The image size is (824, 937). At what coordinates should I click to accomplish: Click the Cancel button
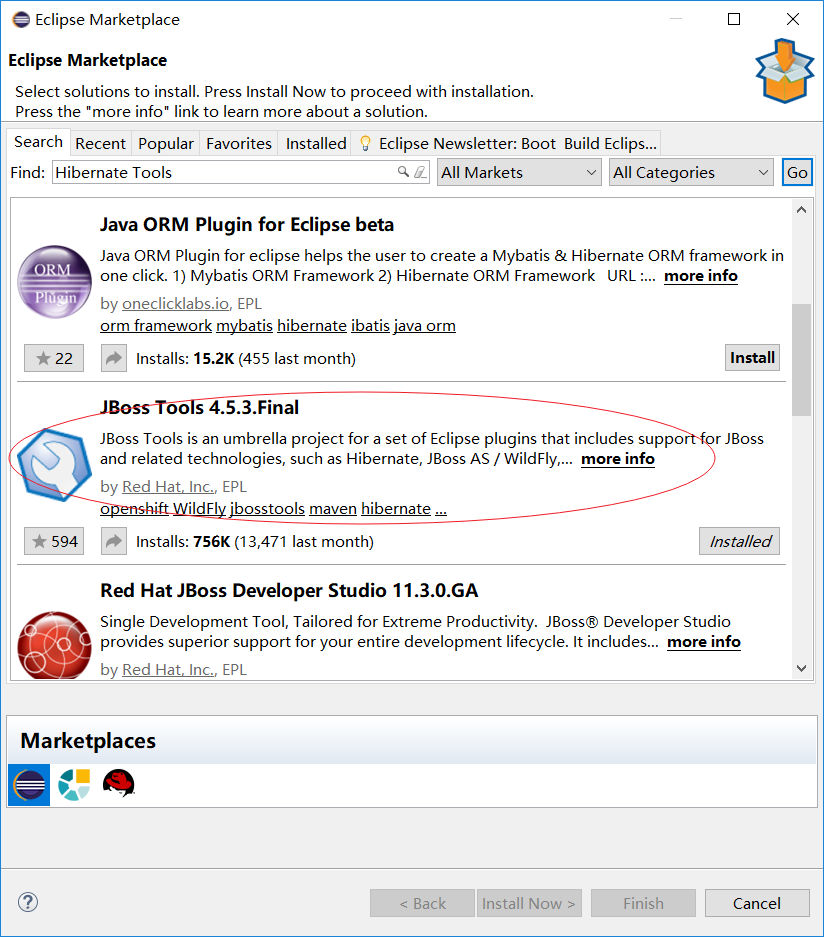757,903
